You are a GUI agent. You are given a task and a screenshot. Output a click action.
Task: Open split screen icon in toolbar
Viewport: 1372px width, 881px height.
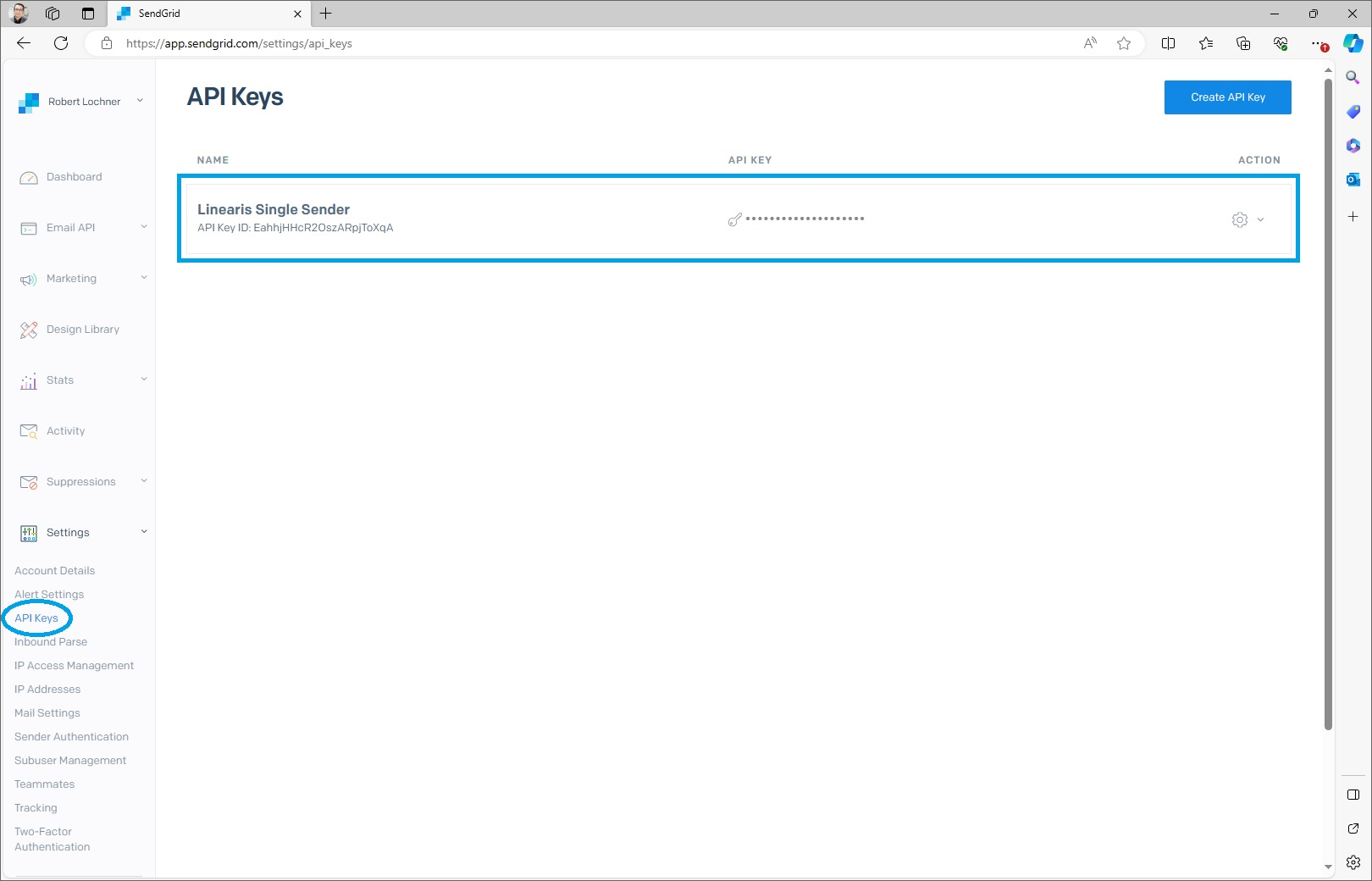point(1169,43)
